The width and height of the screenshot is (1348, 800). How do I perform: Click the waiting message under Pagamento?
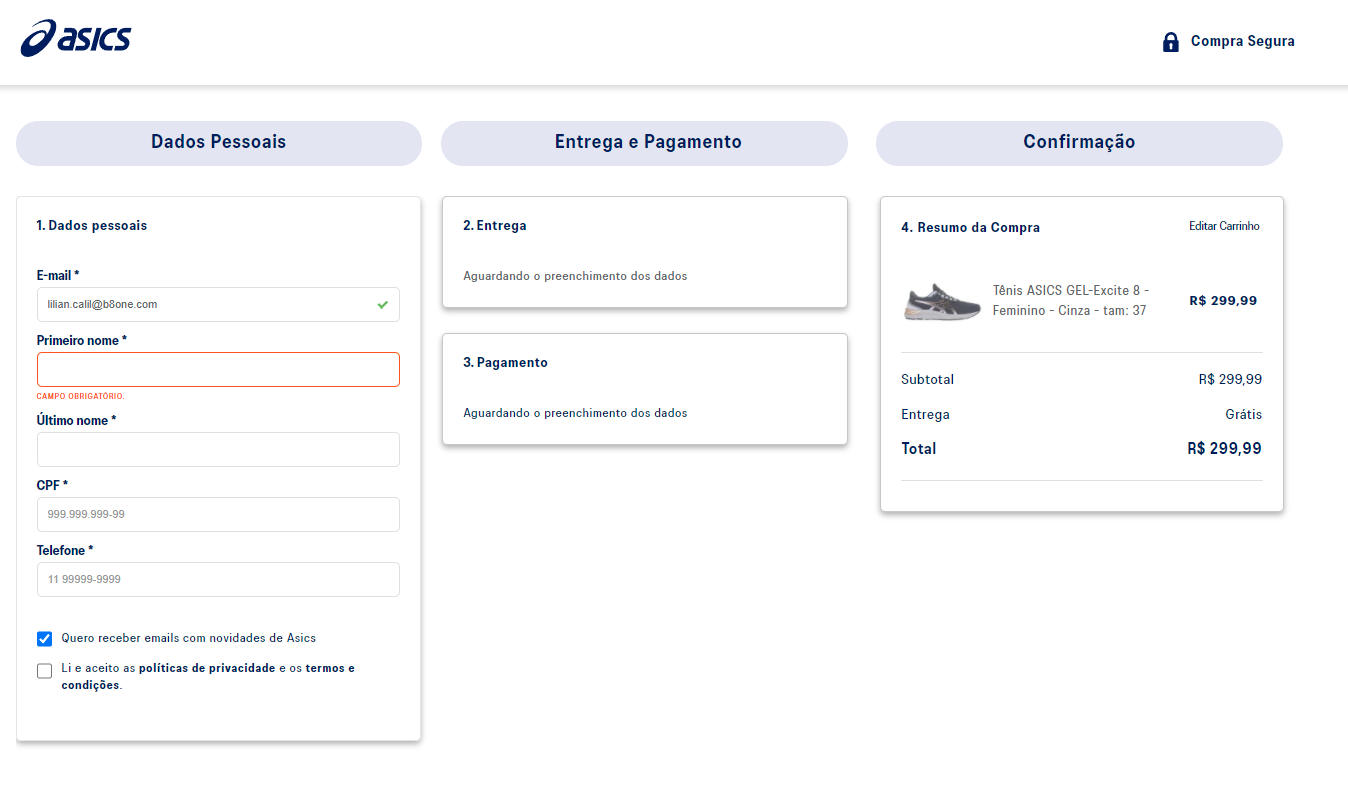pyautogui.click(x=575, y=413)
